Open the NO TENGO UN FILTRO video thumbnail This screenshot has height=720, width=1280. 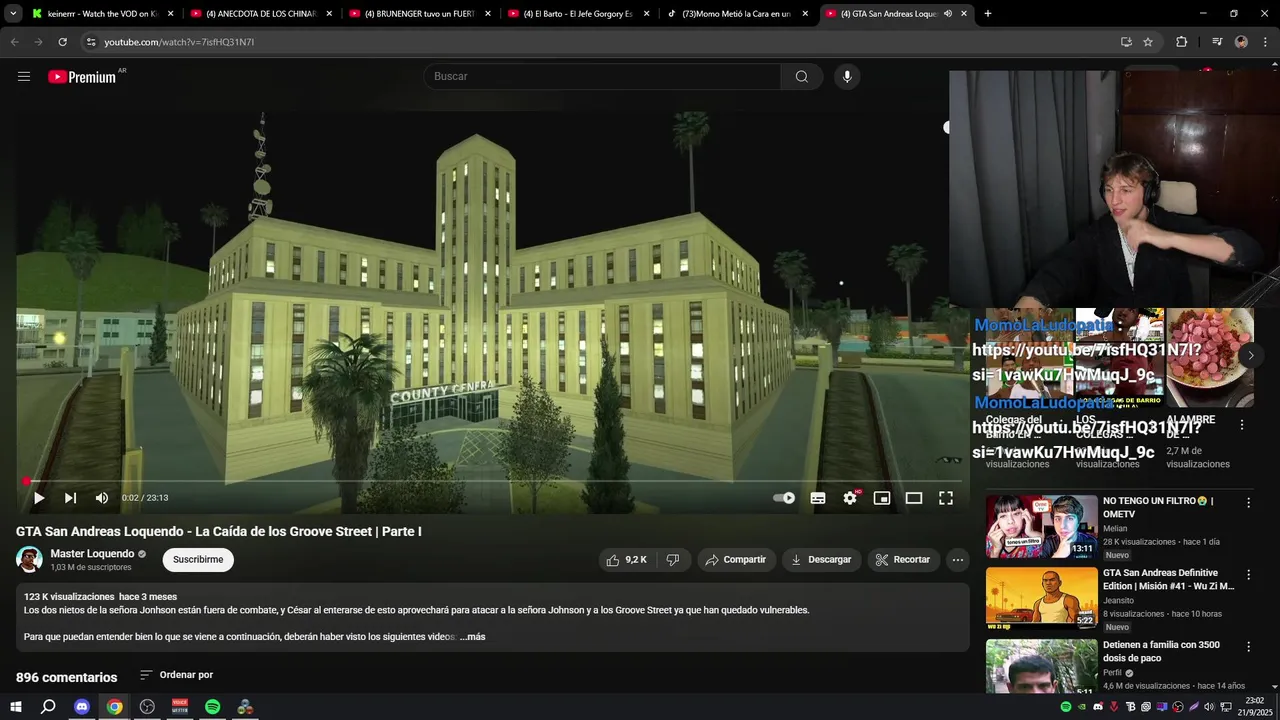pos(1041,526)
